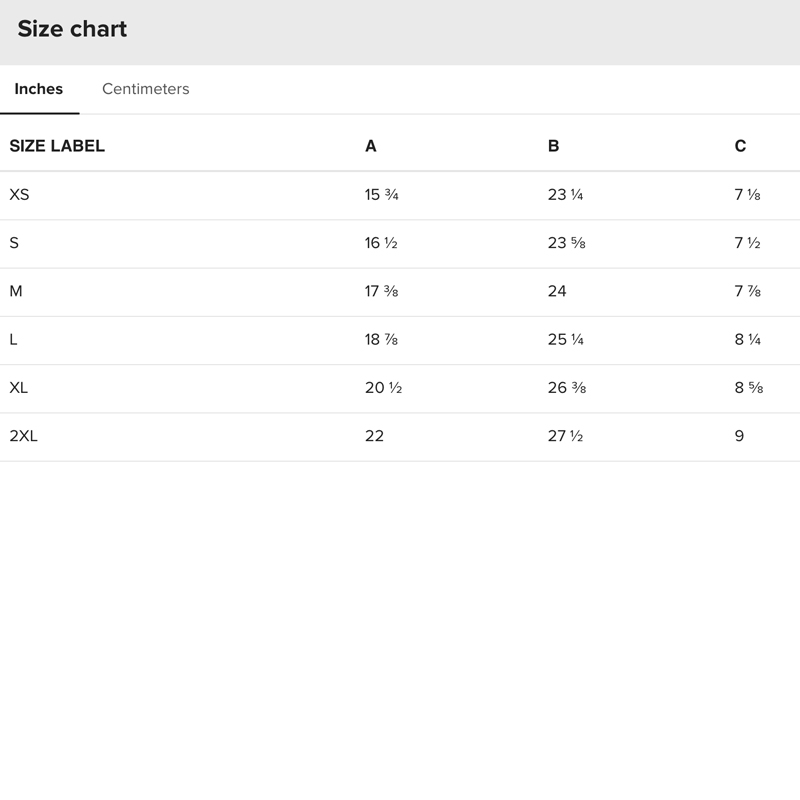The image size is (800, 800).
Task: Click column header A
Action: pyautogui.click(x=370, y=146)
